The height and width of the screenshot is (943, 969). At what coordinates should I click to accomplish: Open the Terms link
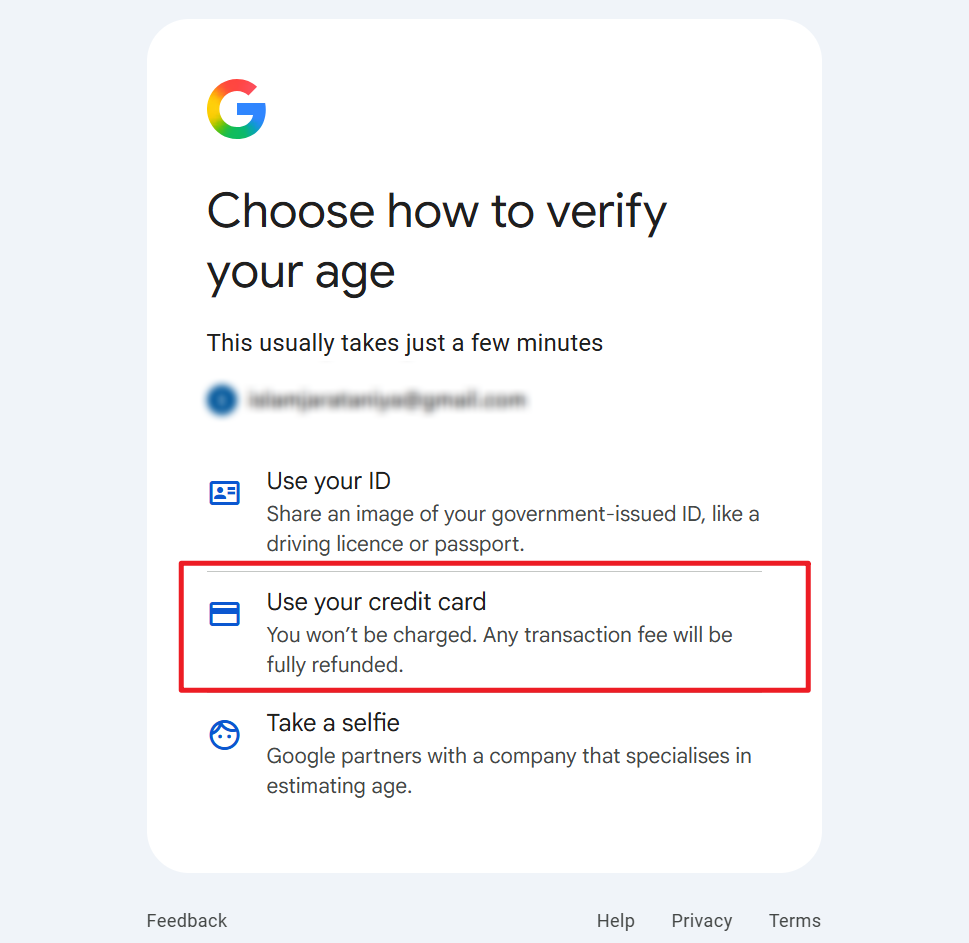click(795, 921)
